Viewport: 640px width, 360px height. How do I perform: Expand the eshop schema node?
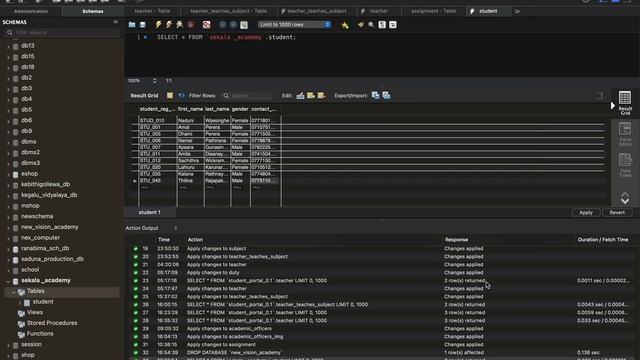tap(8, 174)
